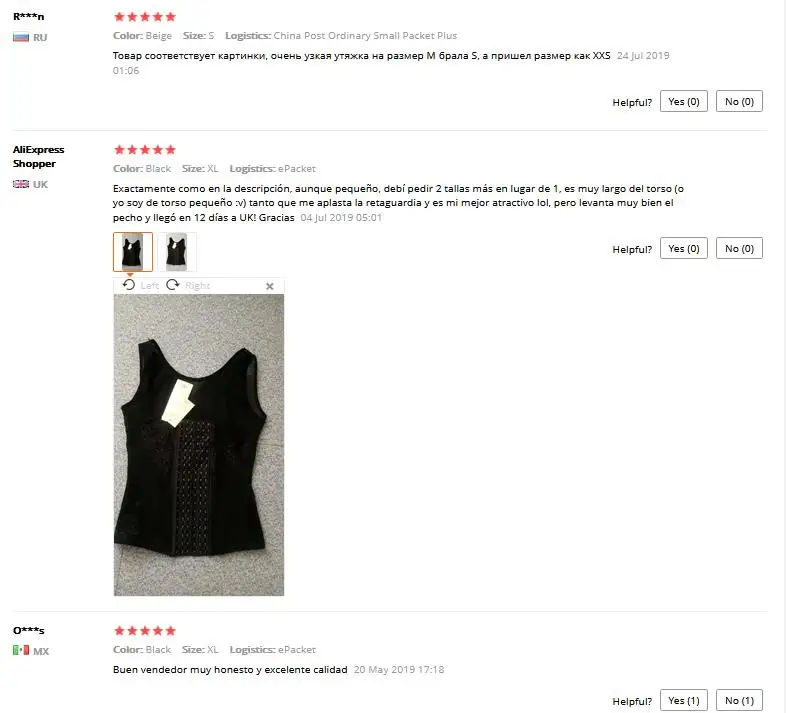The height and width of the screenshot is (713, 786).
Task: Click the UK flag icon
Action: click(21, 184)
